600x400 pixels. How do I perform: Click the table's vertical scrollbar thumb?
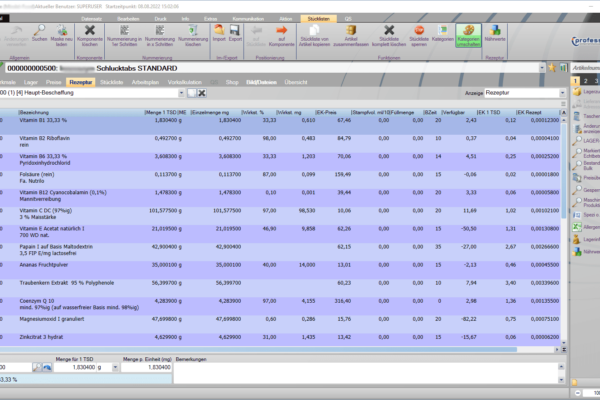click(564, 170)
